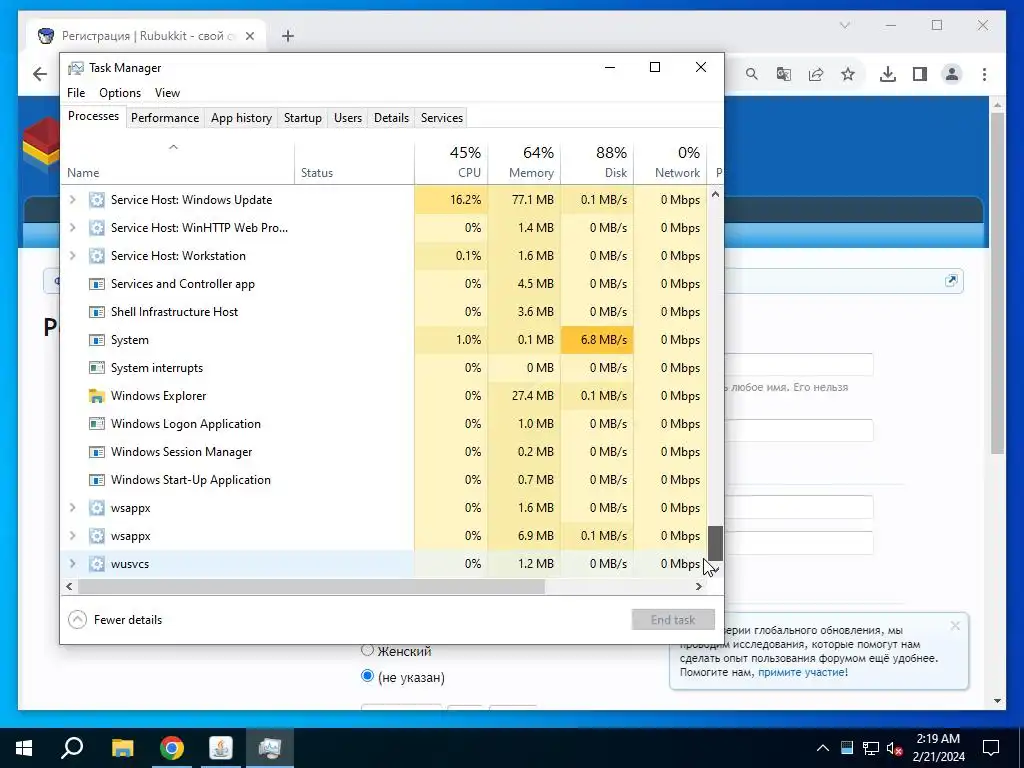Show hidden system tray icons chevron
Viewport: 1024px width, 768px height.
[x=823, y=748]
